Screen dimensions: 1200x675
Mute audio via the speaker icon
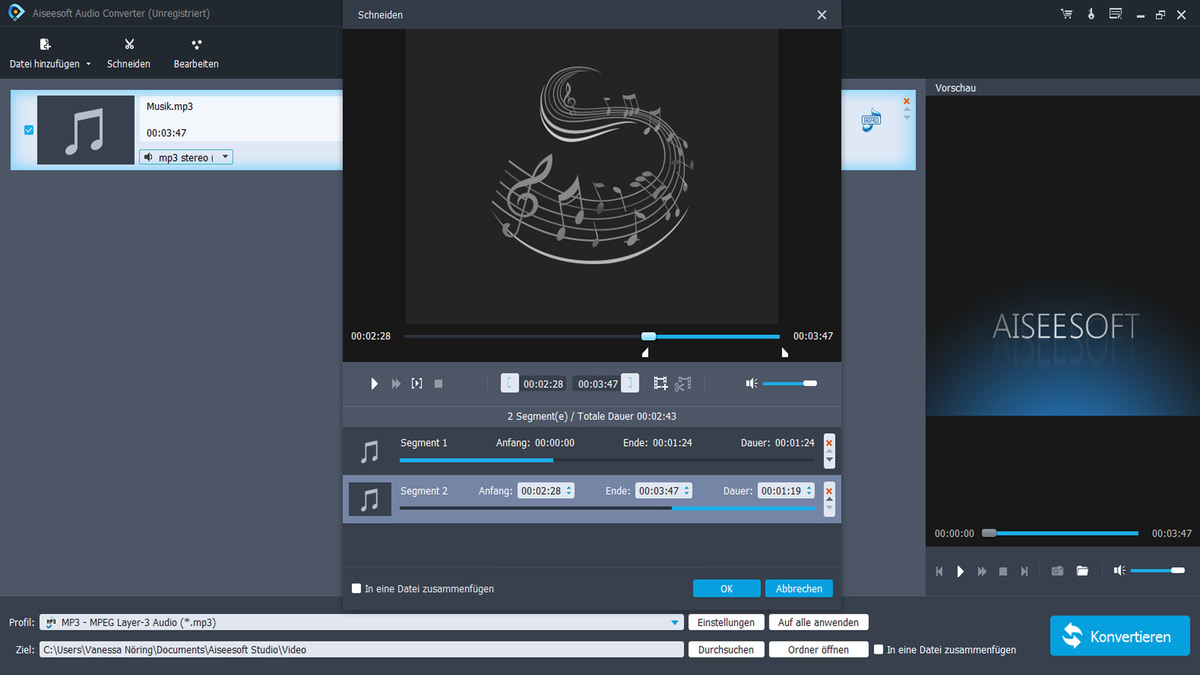pyautogui.click(x=751, y=383)
